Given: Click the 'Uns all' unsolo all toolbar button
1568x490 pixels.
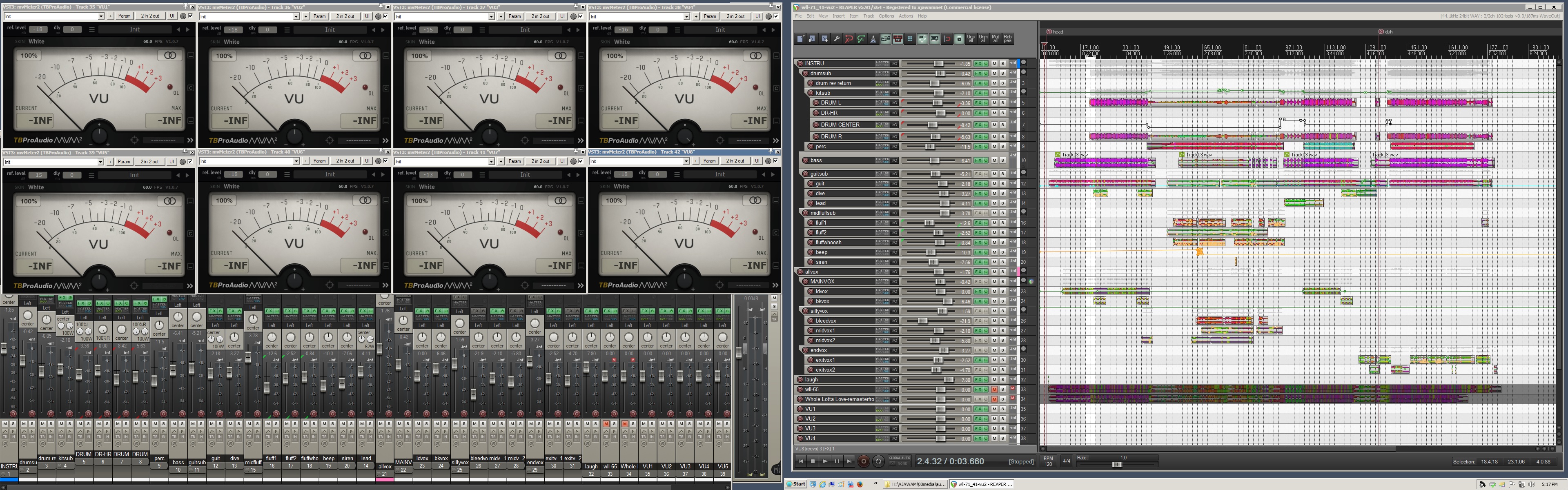Looking at the screenshot, I should [971, 39].
